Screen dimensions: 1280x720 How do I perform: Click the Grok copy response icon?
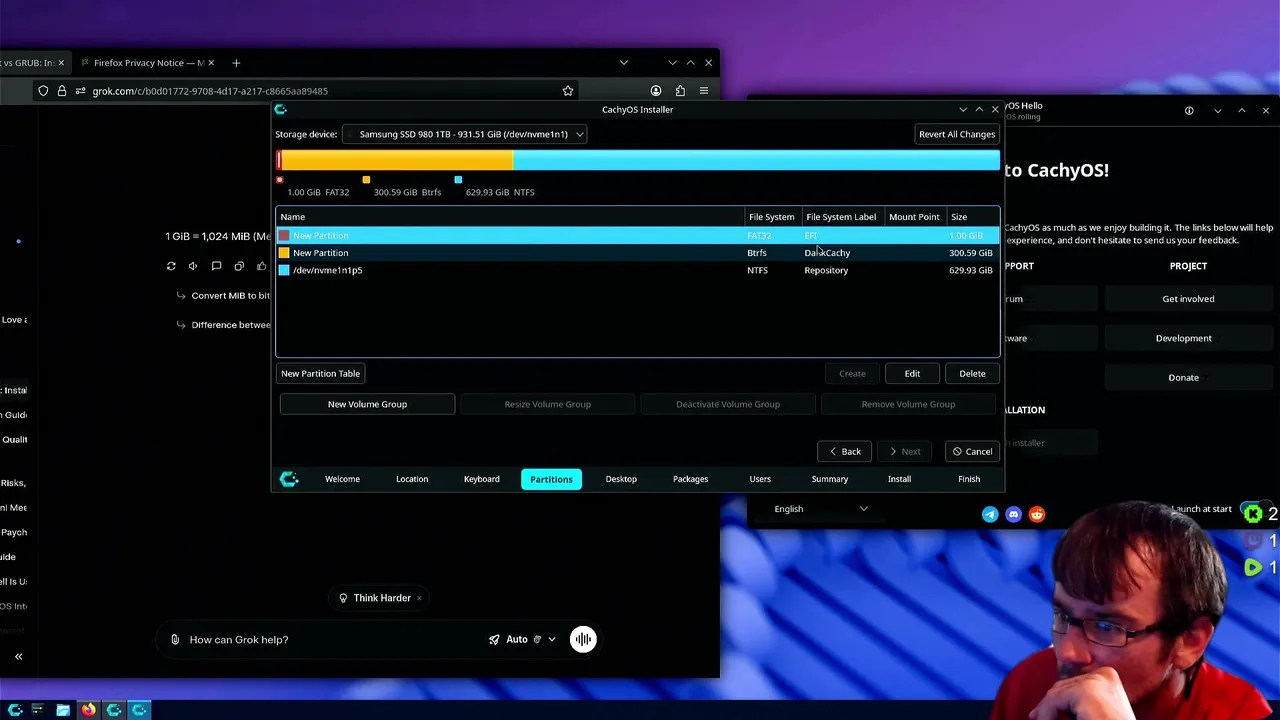click(x=239, y=266)
